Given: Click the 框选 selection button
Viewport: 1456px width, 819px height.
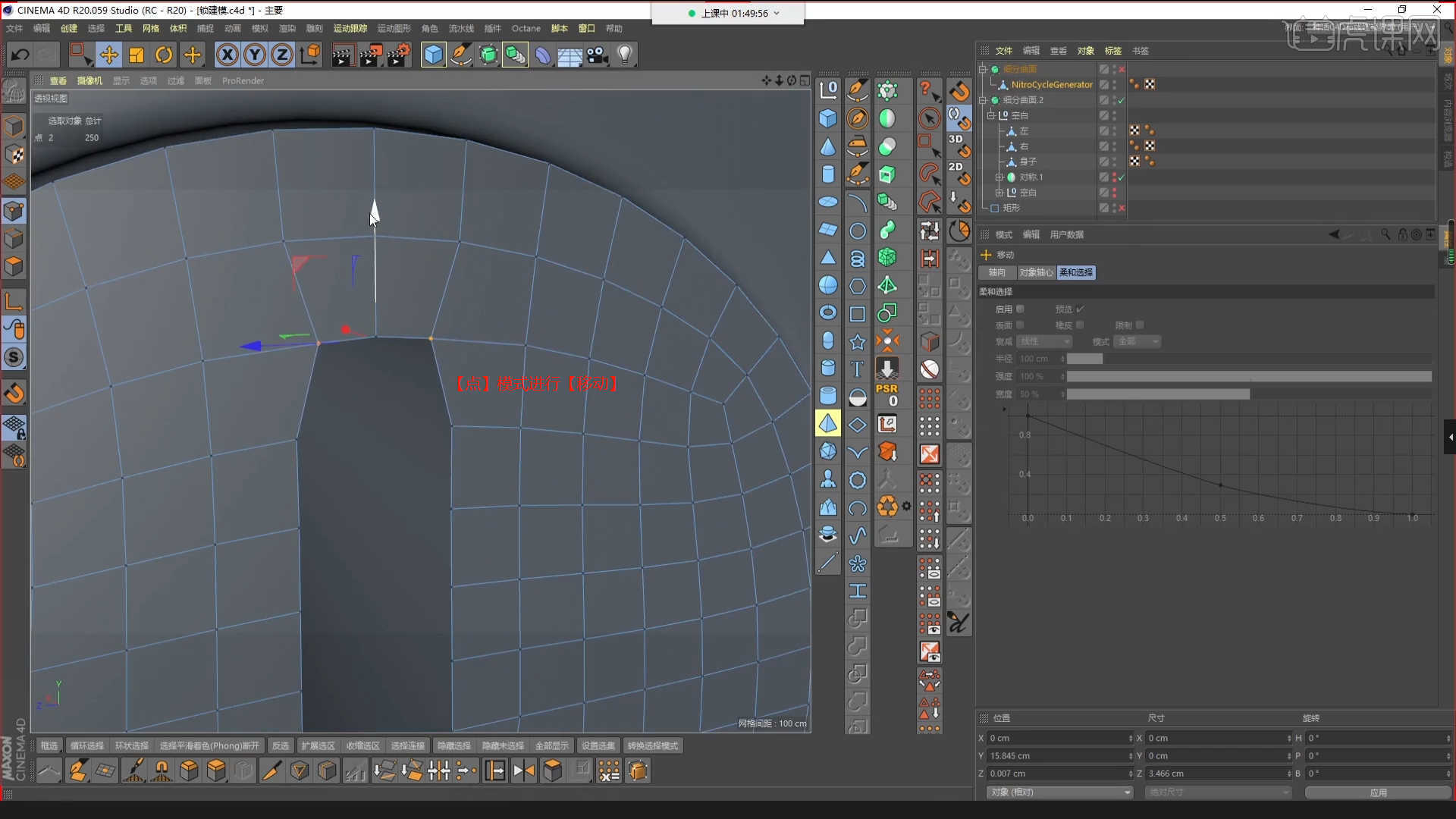Looking at the screenshot, I should (x=49, y=745).
